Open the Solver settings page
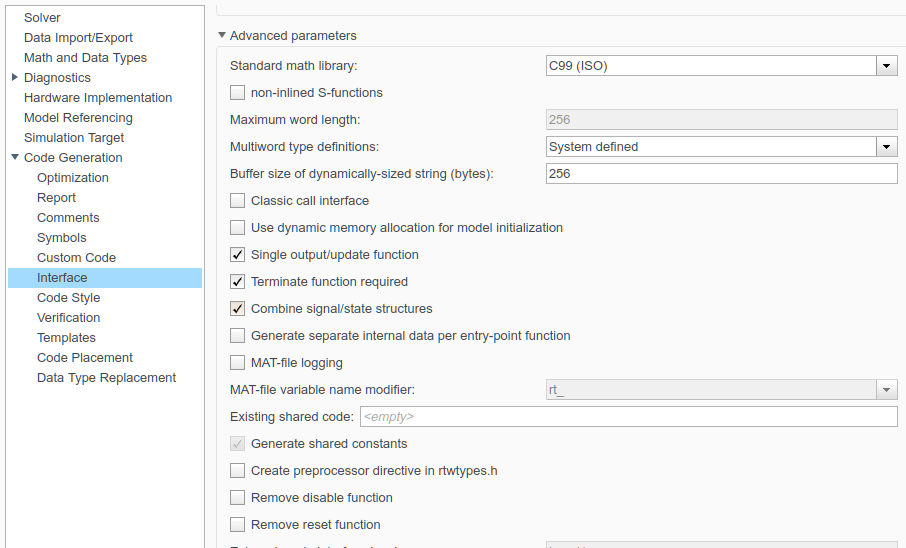The height and width of the screenshot is (548, 906). click(42, 18)
